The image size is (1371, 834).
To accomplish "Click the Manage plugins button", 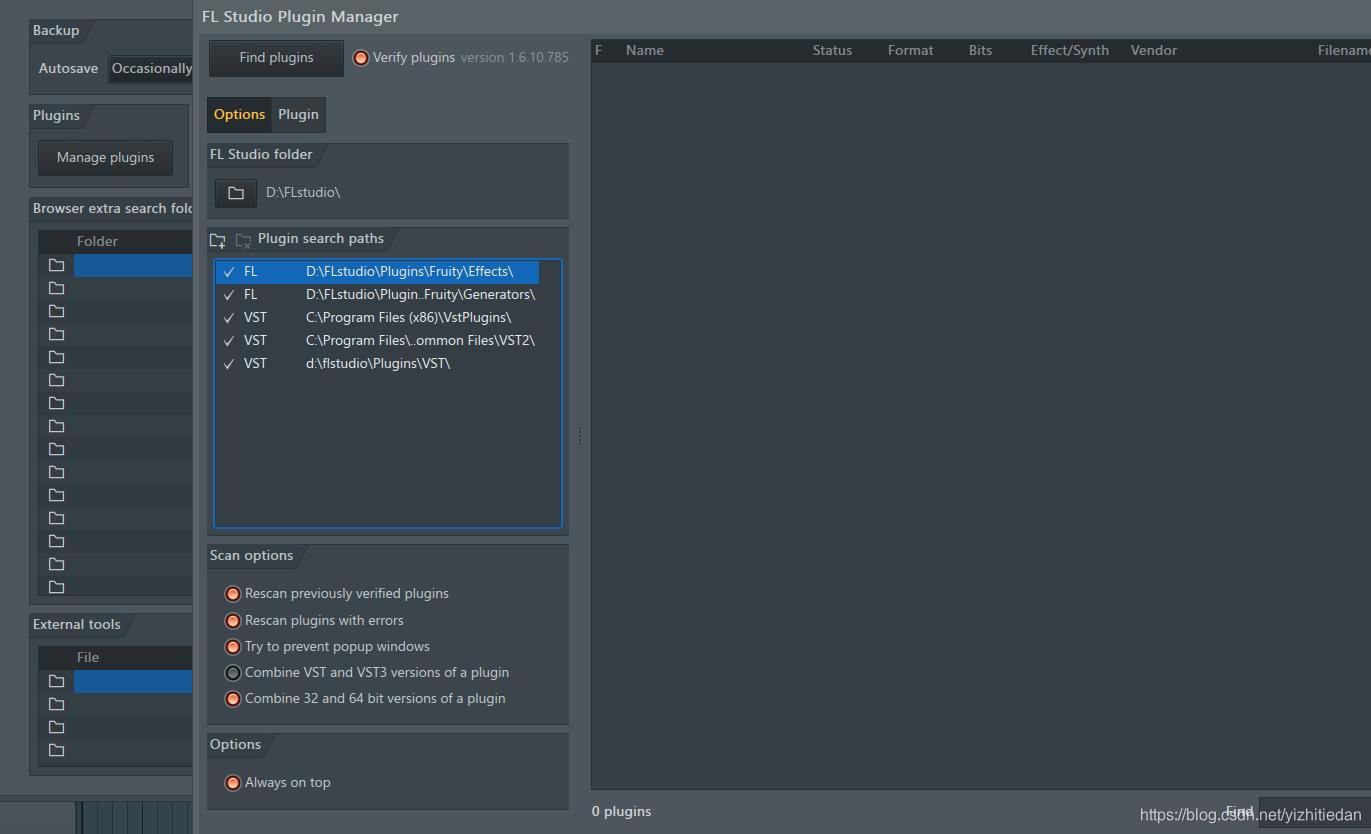I will tap(105, 157).
